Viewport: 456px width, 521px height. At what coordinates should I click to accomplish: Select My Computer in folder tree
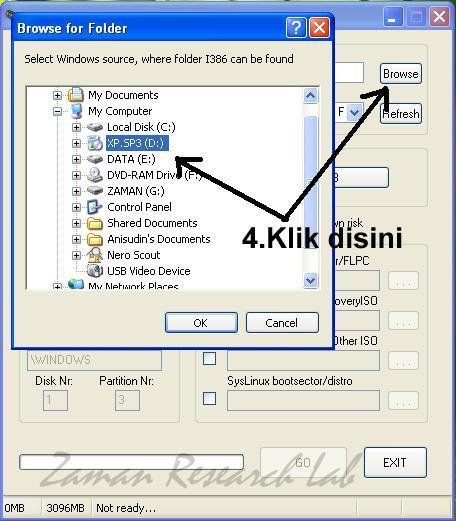tap(120, 111)
